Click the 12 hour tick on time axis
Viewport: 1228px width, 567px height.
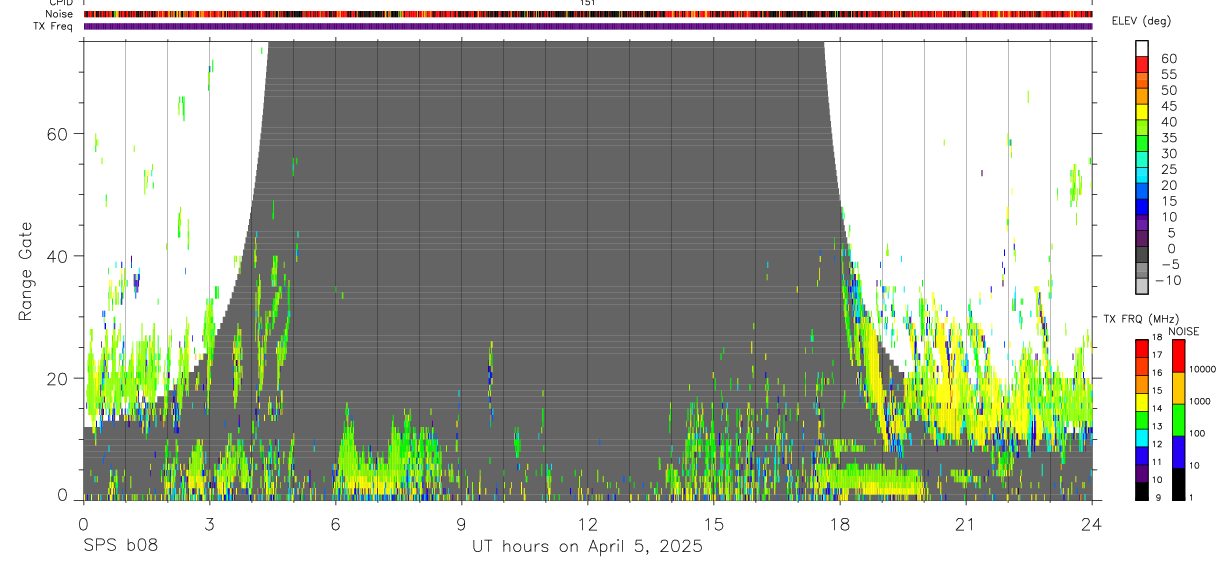588,524
